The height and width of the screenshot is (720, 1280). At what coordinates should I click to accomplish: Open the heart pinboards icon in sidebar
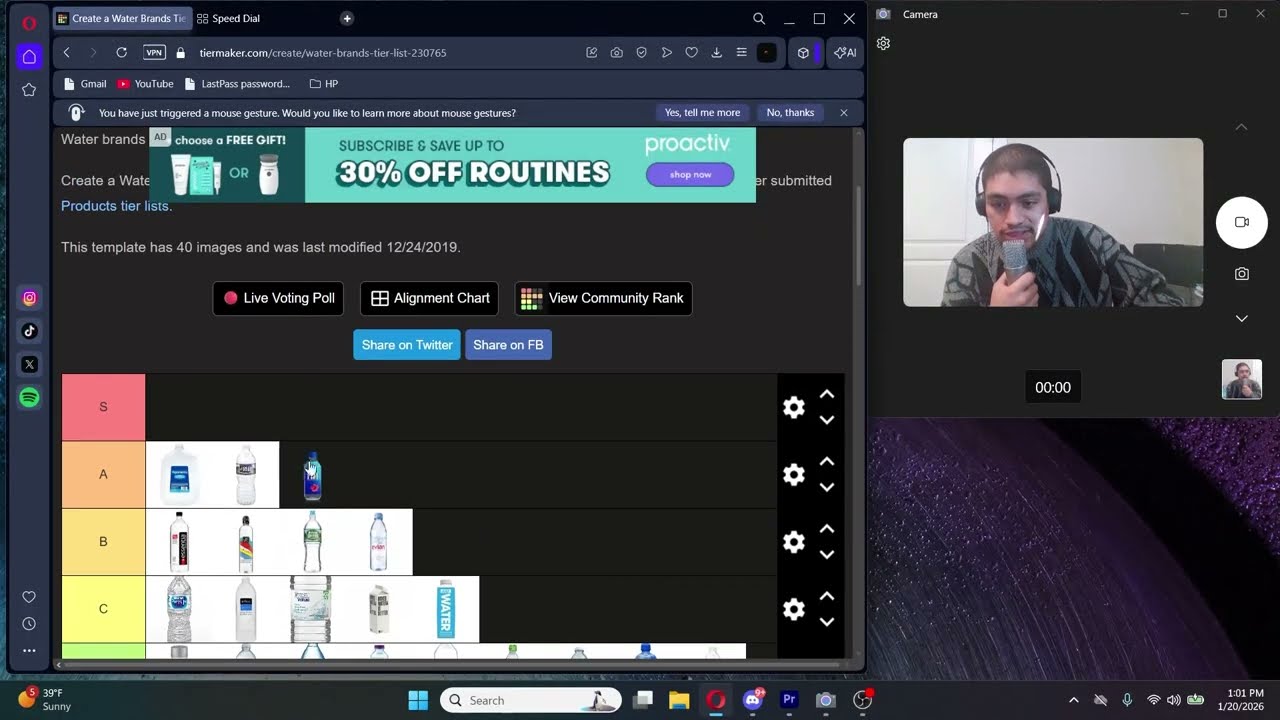[x=29, y=597]
